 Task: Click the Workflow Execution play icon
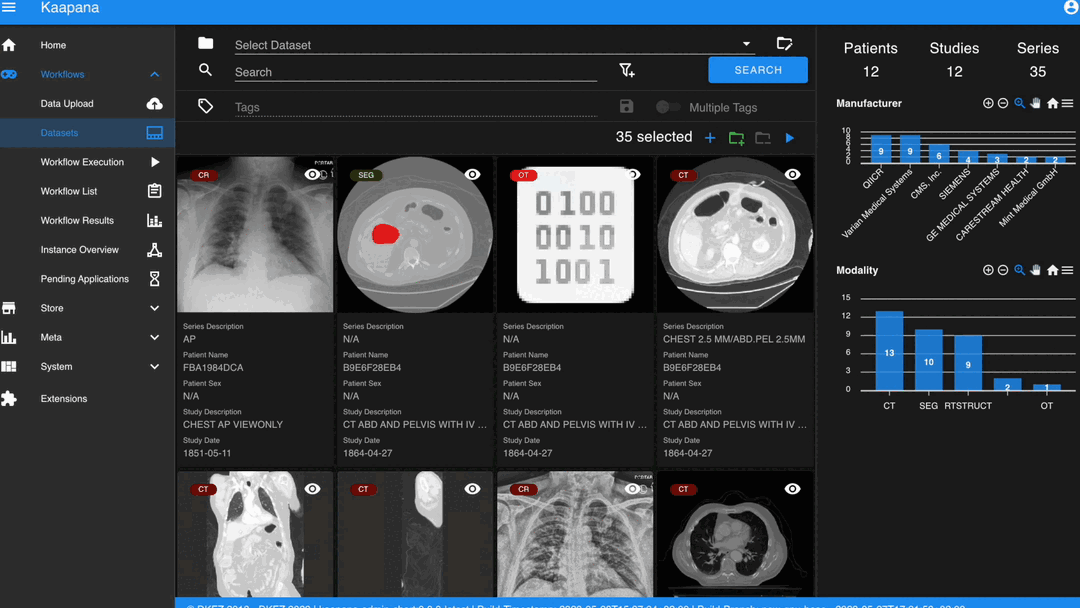click(x=155, y=163)
